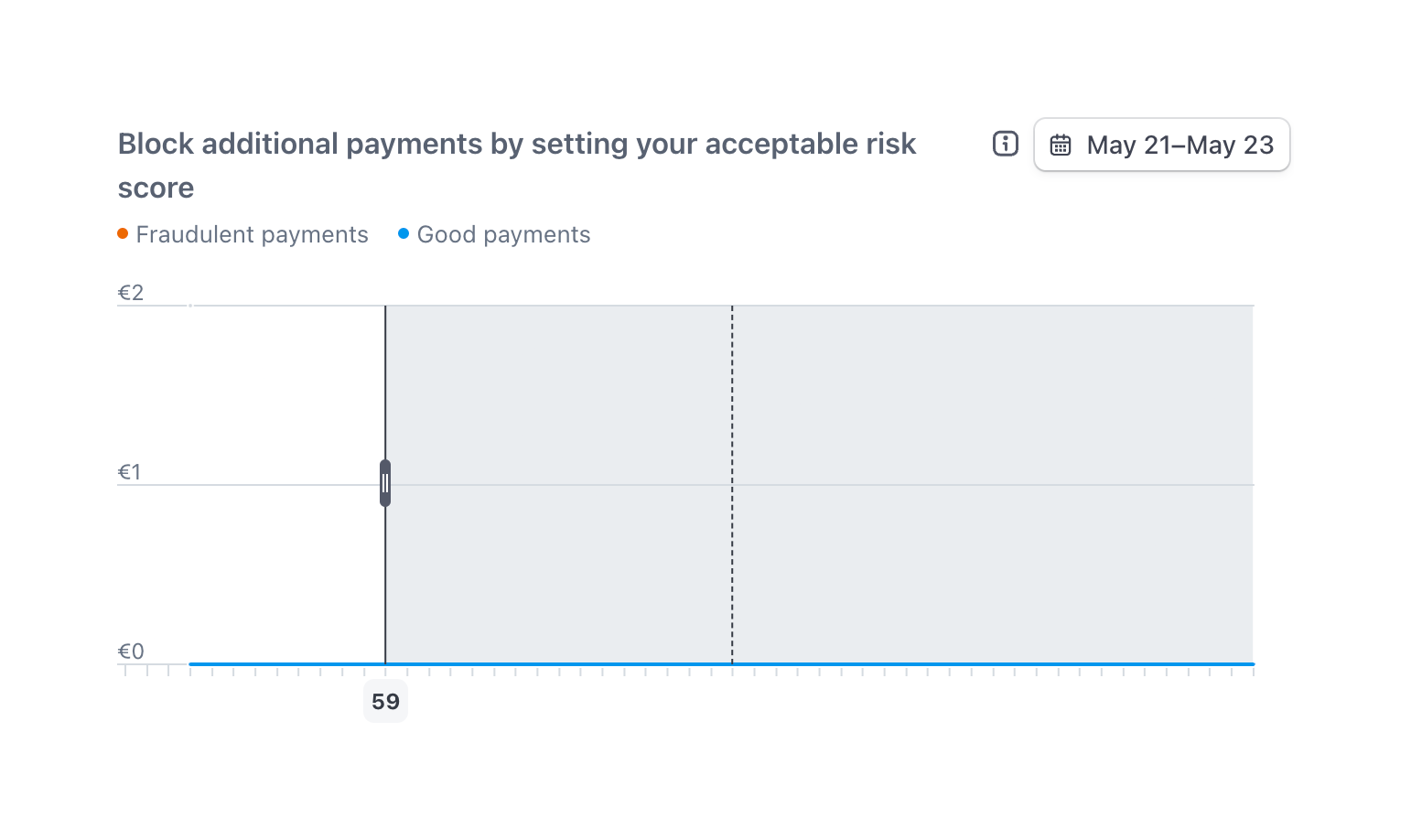Click the calendar icon in the date button

point(1061,145)
